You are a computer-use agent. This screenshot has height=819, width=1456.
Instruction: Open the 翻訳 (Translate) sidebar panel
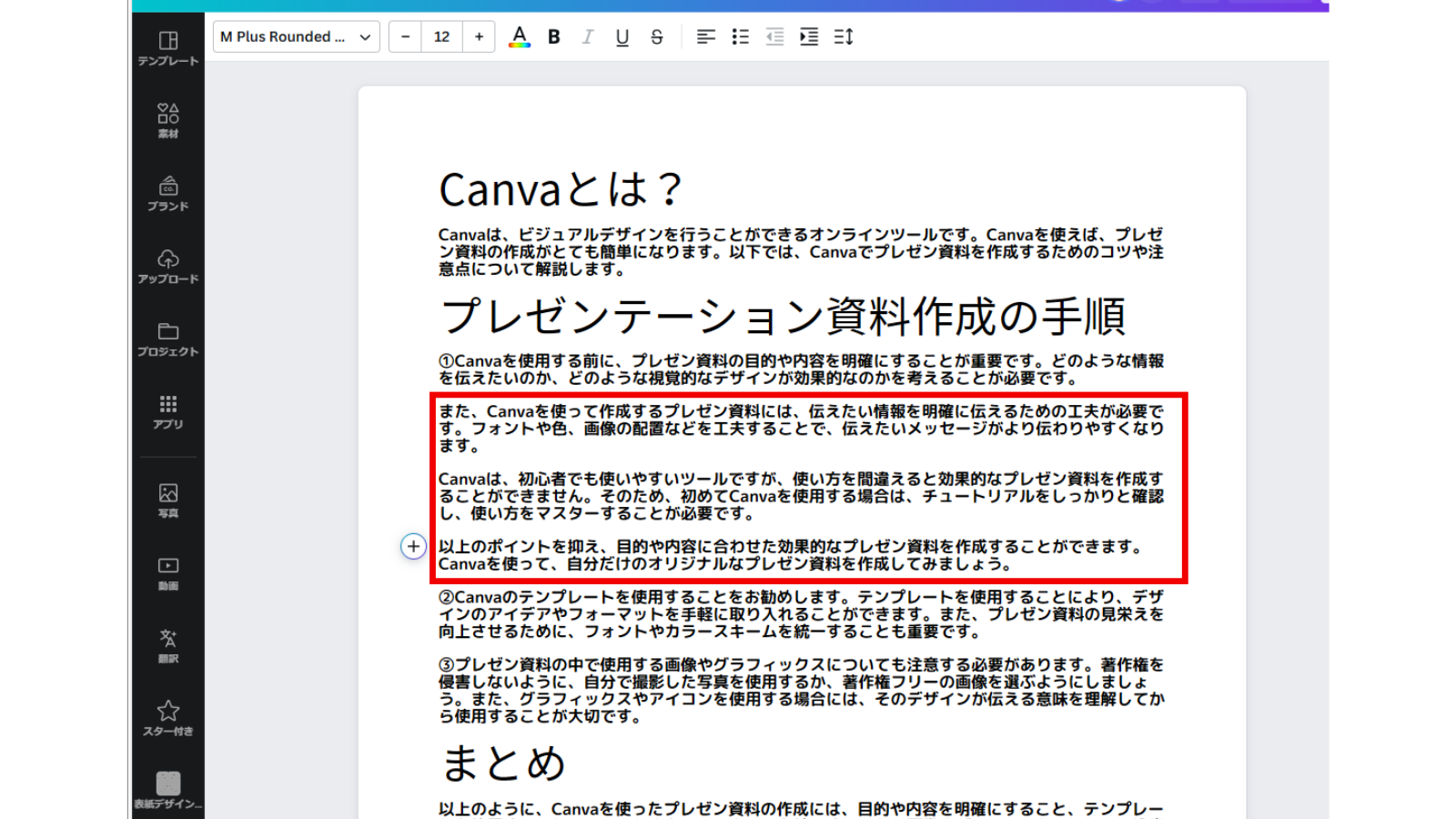168,646
